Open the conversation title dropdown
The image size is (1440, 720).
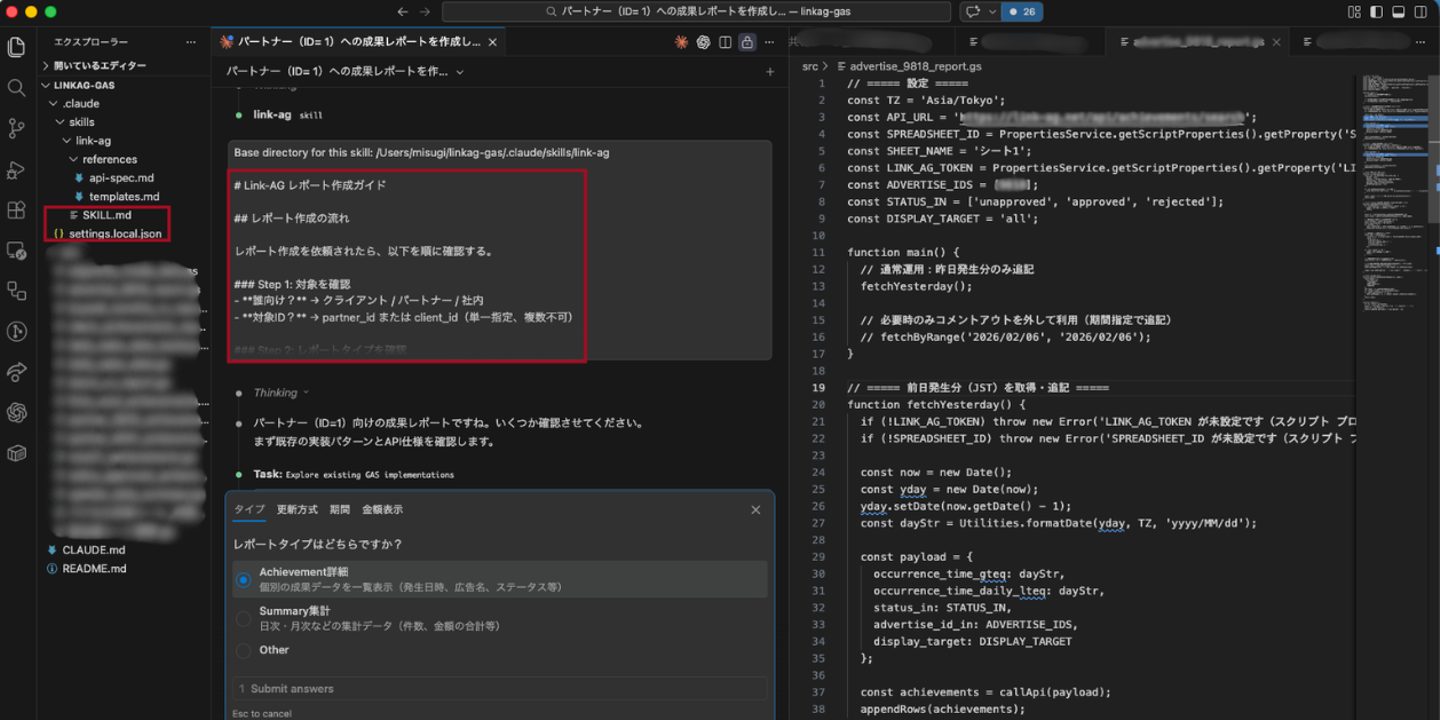(460, 72)
